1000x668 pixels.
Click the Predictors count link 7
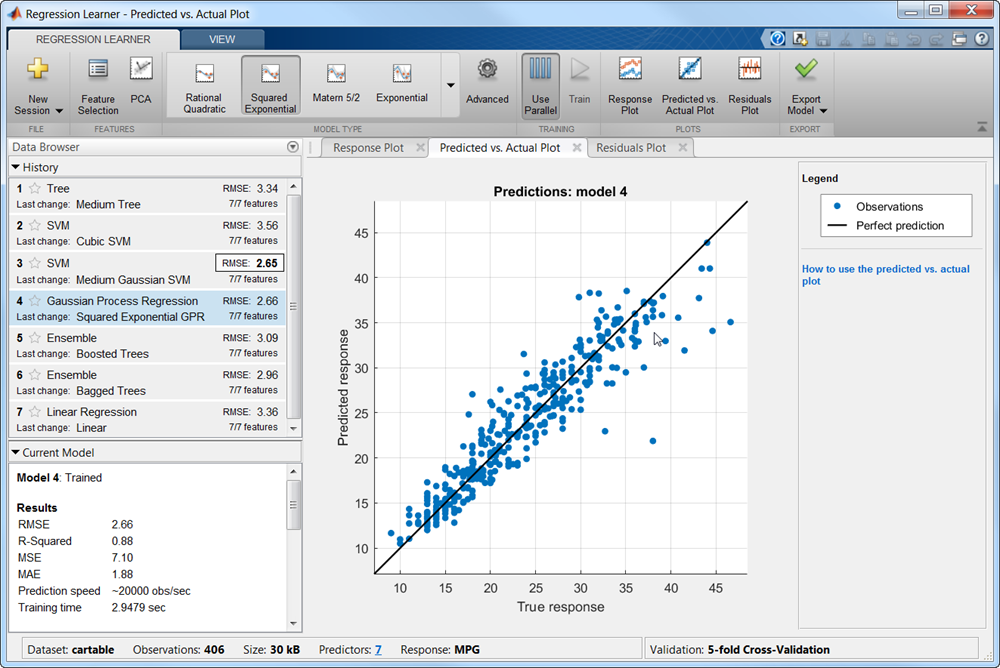[x=378, y=650]
